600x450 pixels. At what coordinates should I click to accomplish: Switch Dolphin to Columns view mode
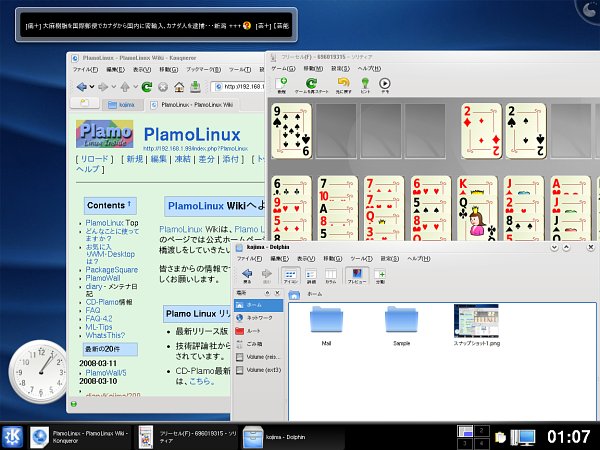331,276
